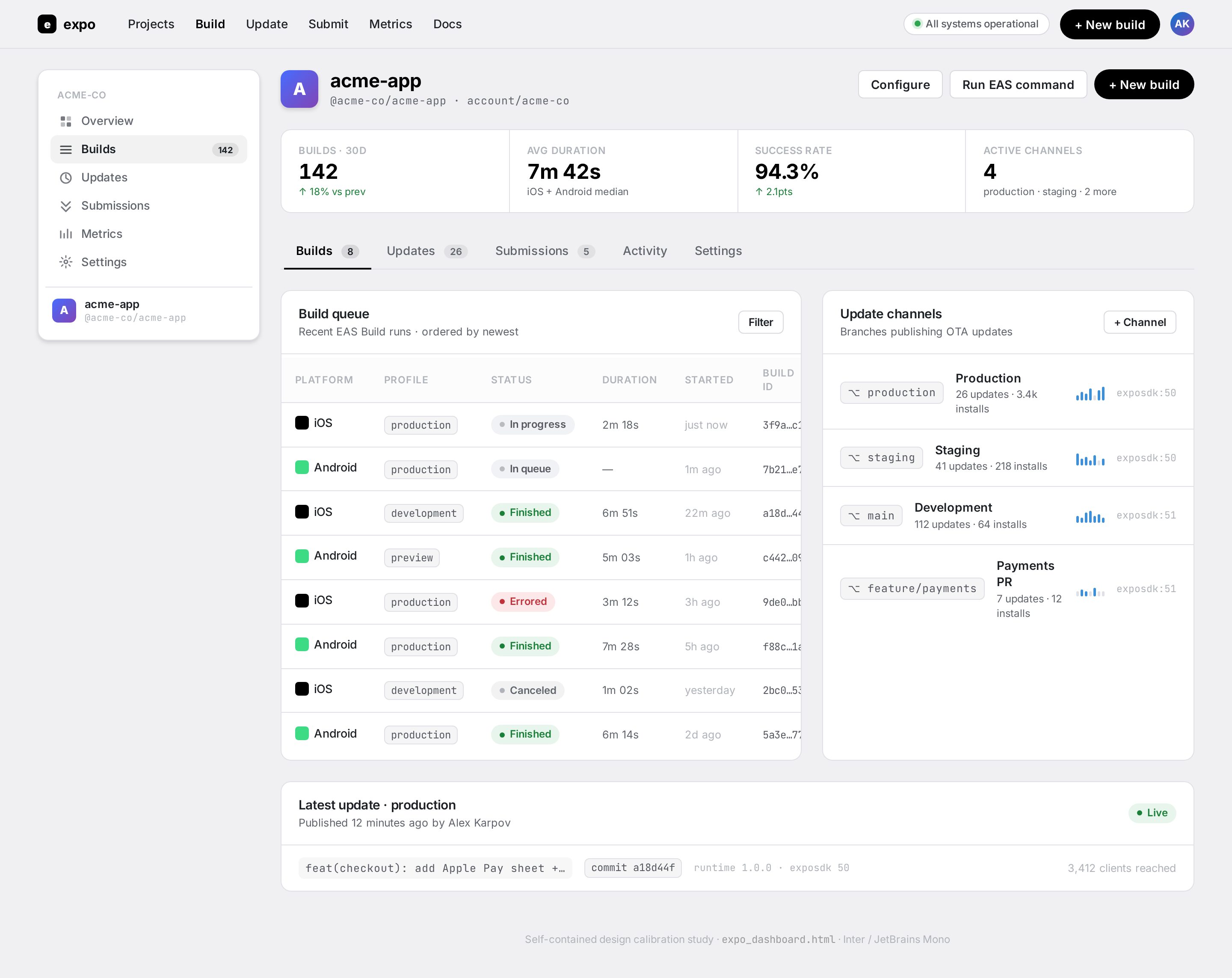Click the feature/payments branch chip
This screenshot has height=978, width=1232.
pos(912,589)
